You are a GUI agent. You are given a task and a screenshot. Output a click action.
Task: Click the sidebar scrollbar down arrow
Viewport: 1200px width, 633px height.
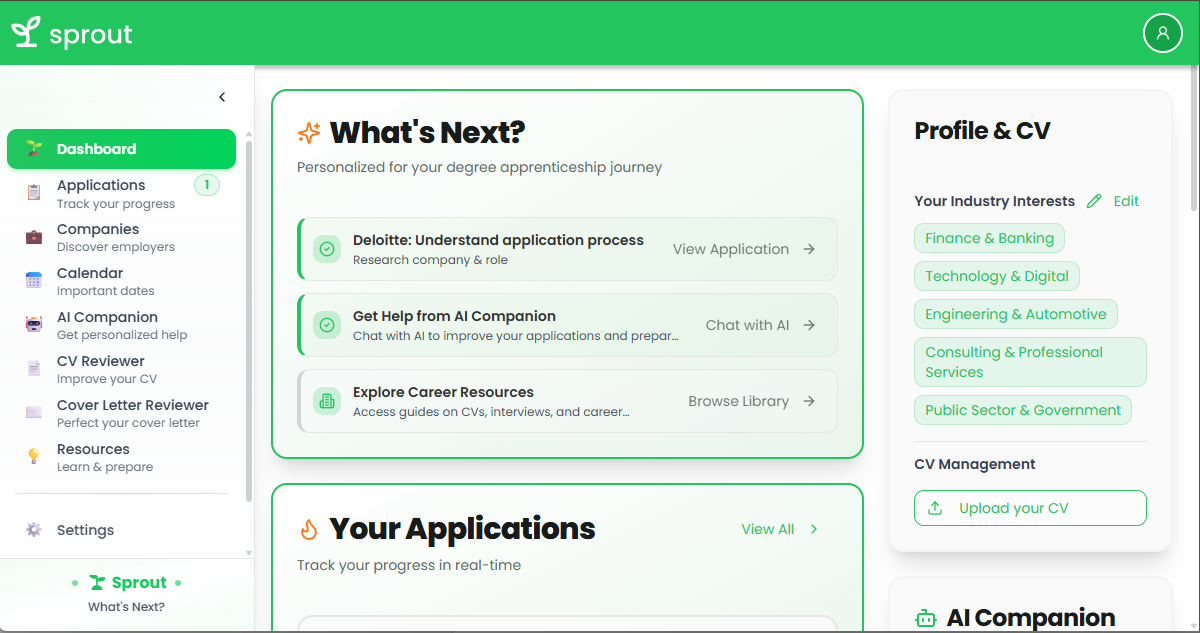(249, 552)
